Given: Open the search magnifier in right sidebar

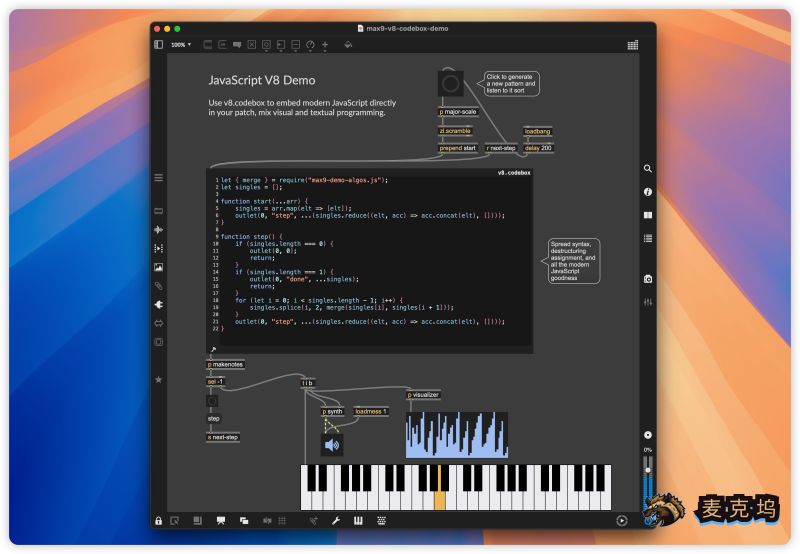Looking at the screenshot, I should 647,168.
